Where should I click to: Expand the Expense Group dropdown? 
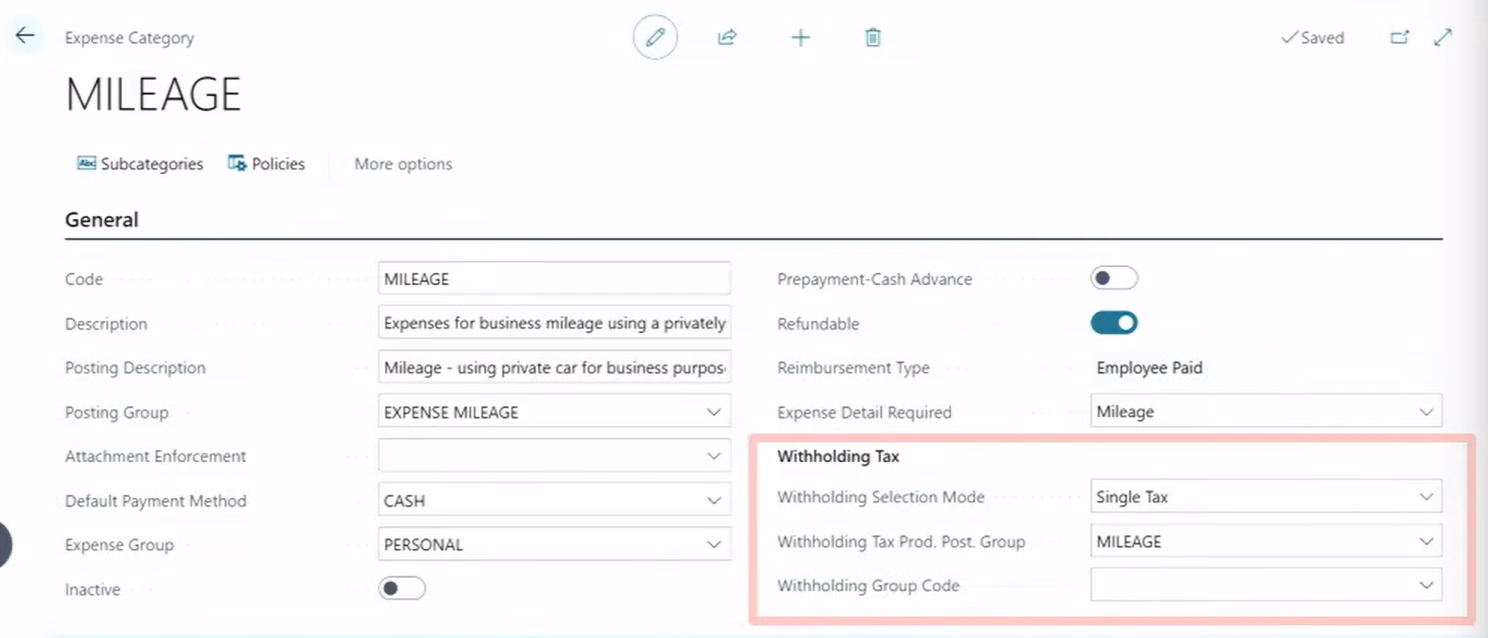(x=713, y=545)
